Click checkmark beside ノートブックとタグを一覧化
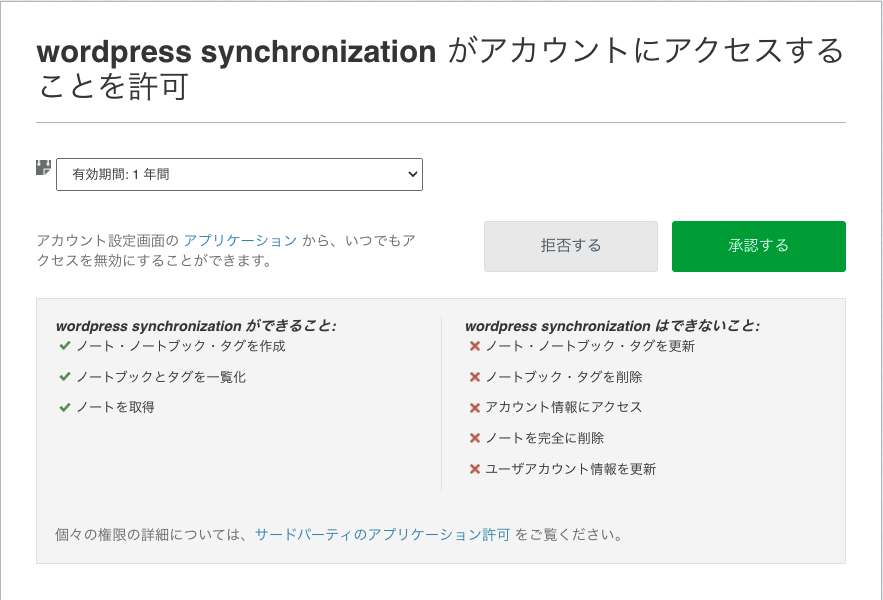Viewport: 883px width, 600px height. click(x=65, y=376)
